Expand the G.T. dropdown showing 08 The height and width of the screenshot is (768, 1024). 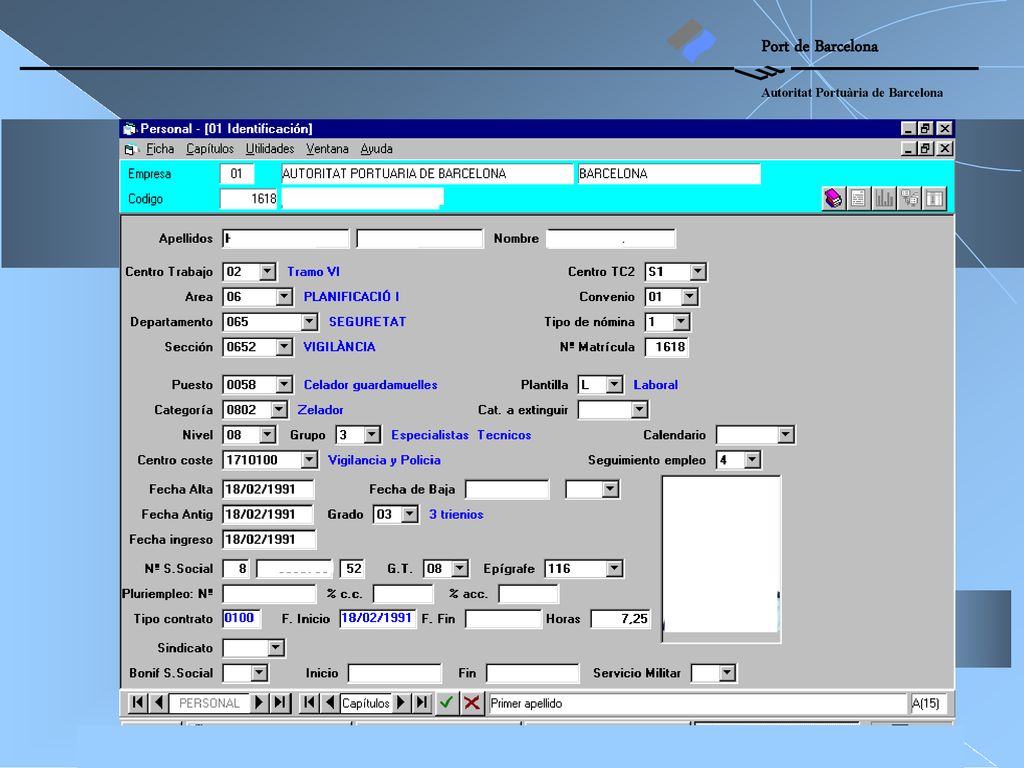(460, 569)
